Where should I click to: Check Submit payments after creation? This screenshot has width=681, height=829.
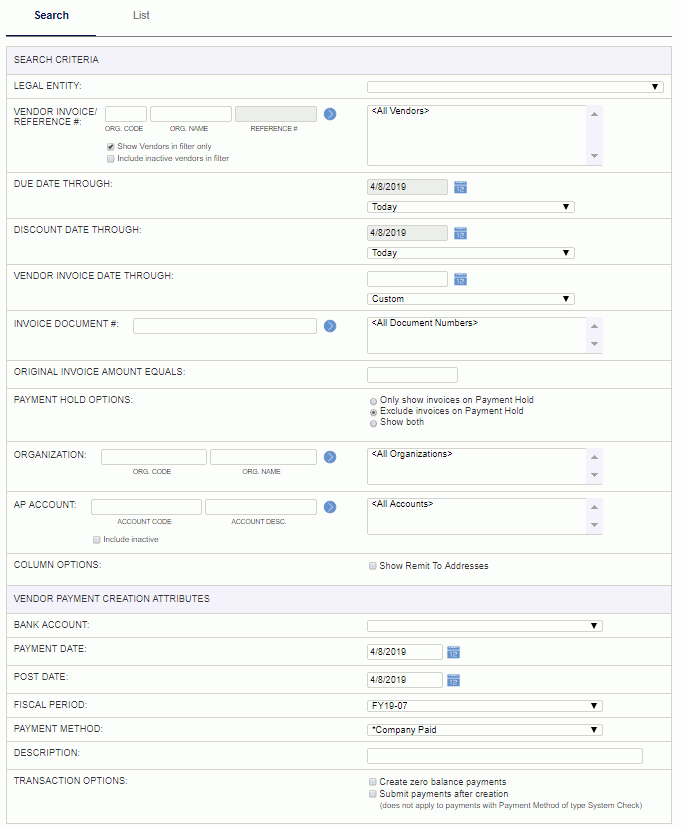pos(373,794)
